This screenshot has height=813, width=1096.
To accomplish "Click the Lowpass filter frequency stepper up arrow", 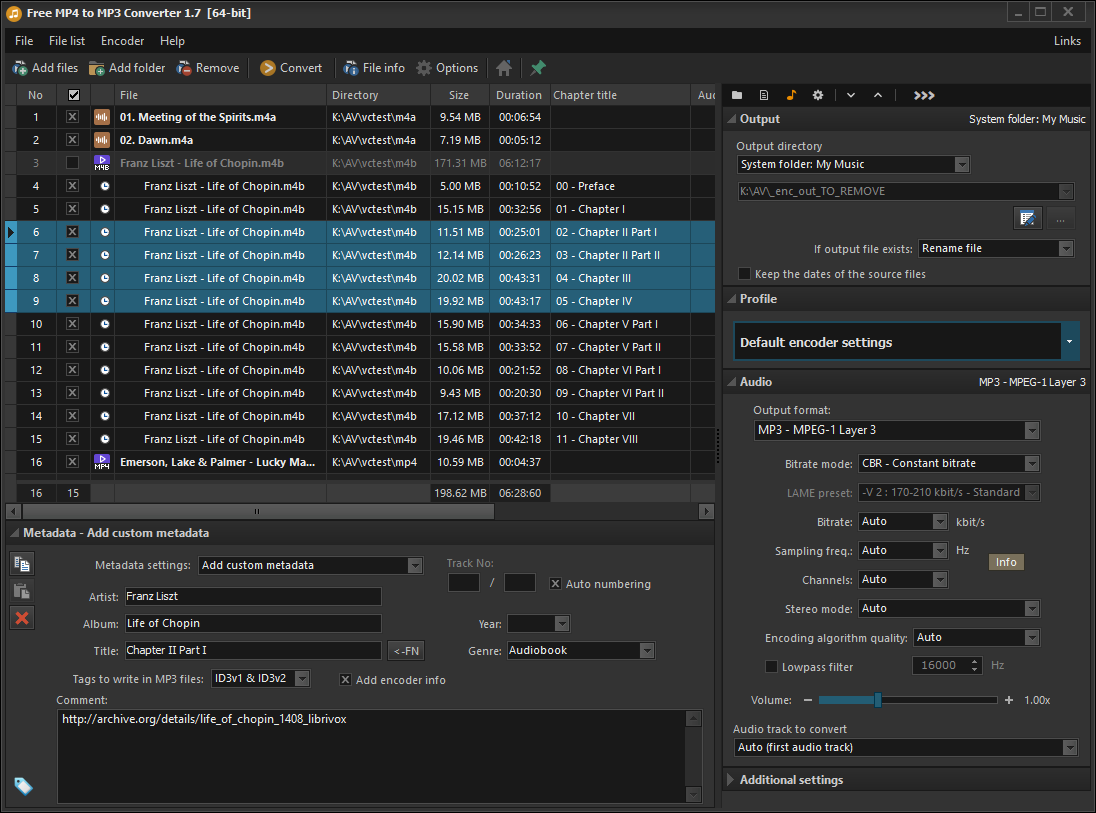I will [974, 661].
